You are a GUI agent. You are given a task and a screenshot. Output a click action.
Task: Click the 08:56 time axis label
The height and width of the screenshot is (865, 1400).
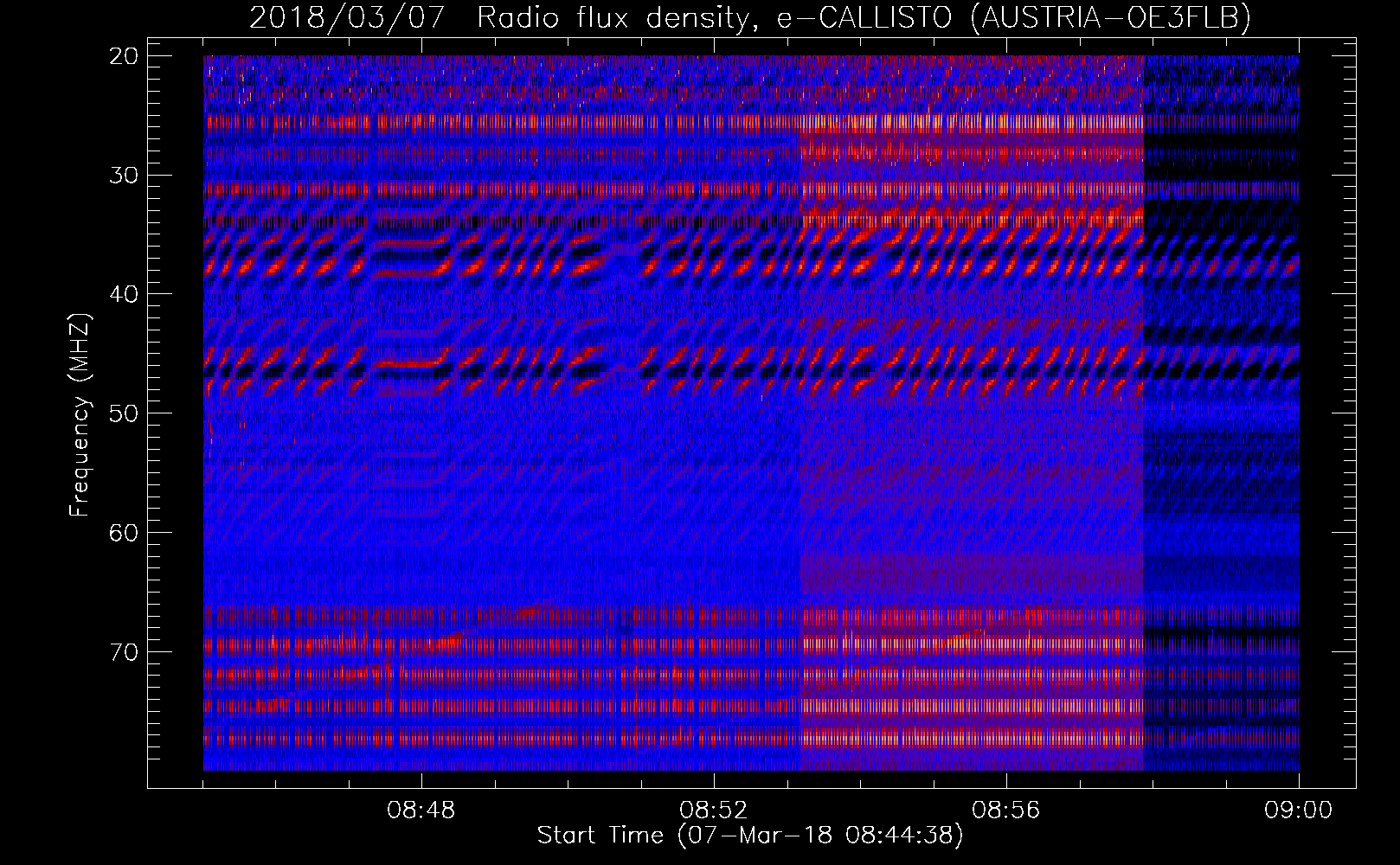[x=1006, y=811]
